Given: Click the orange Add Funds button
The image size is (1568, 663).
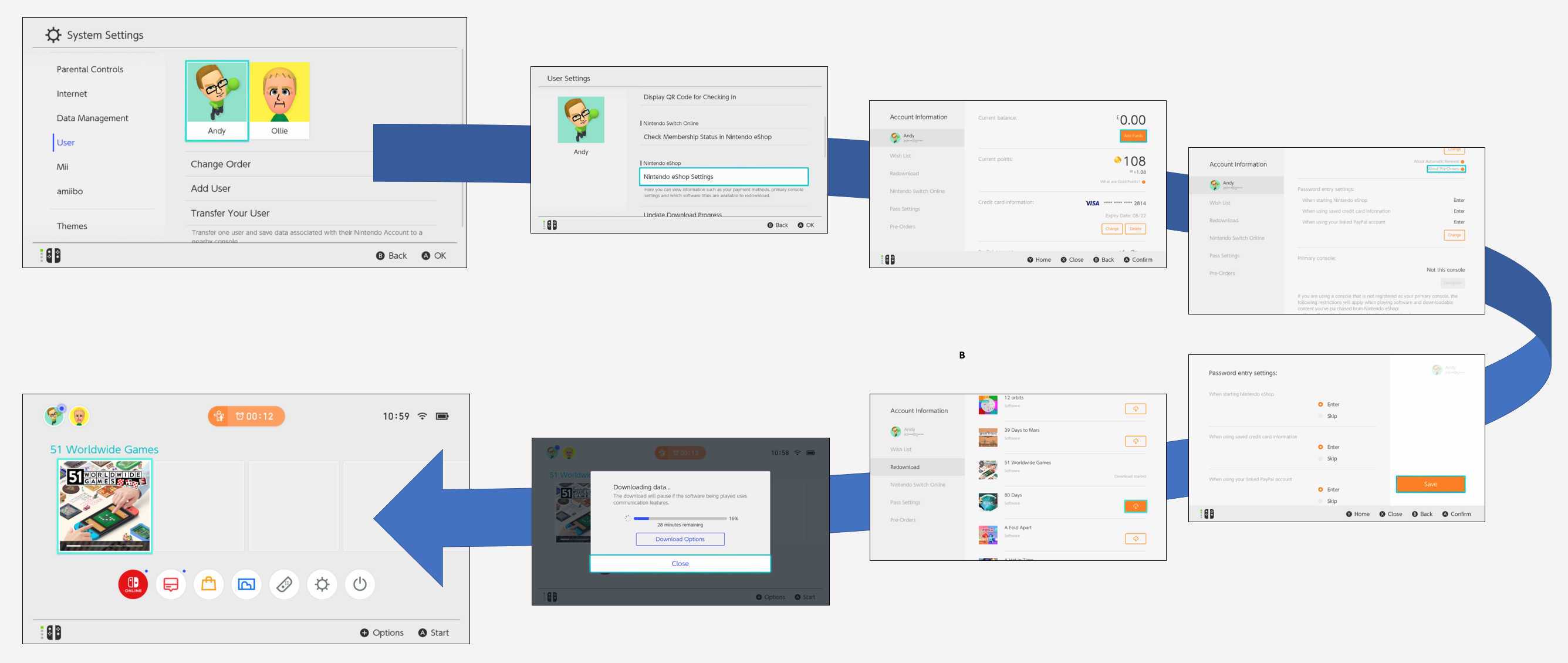Looking at the screenshot, I should tap(1133, 136).
